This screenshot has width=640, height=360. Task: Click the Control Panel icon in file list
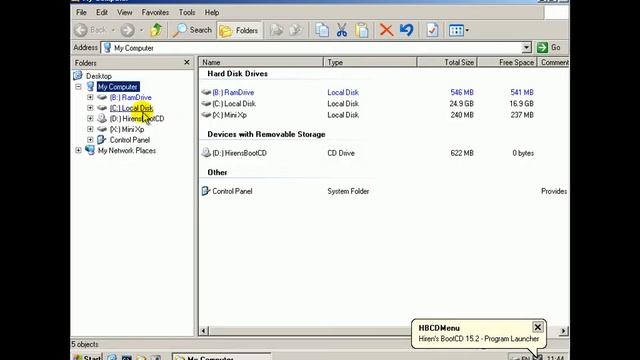206,191
